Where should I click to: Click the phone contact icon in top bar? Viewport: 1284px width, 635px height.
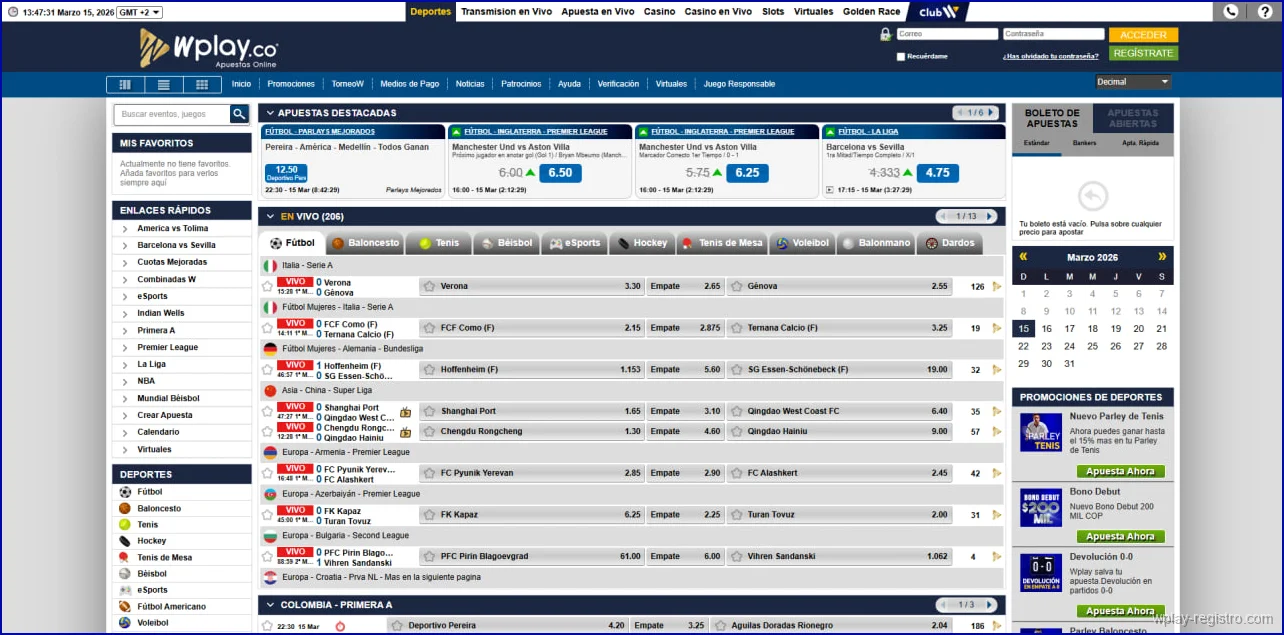(x=1231, y=12)
